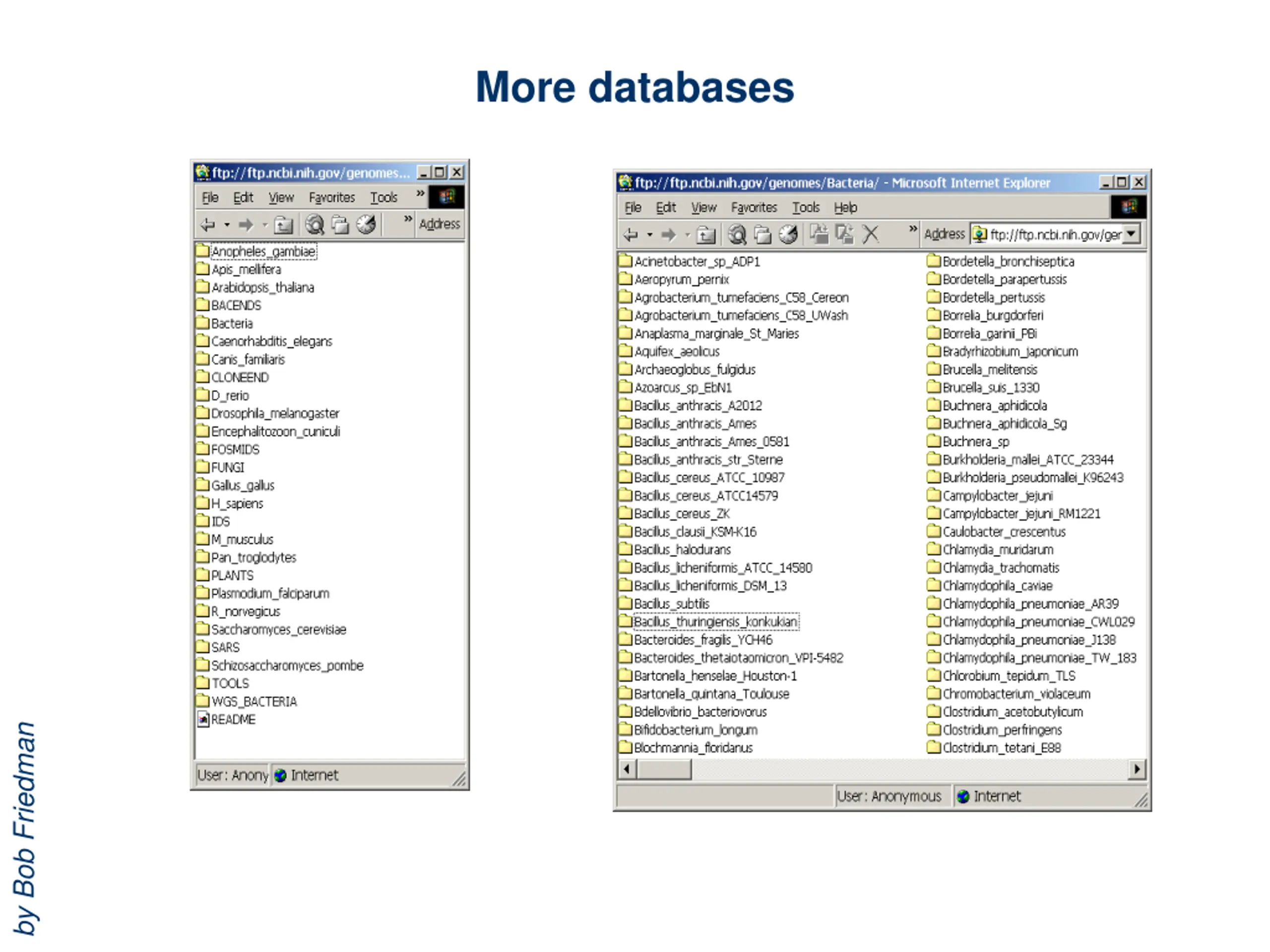Click Forward arrow in Bacteria window toolbar
Image resolution: width=1270 pixels, height=952 pixels.
pyautogui.click(x=669, y=235)
